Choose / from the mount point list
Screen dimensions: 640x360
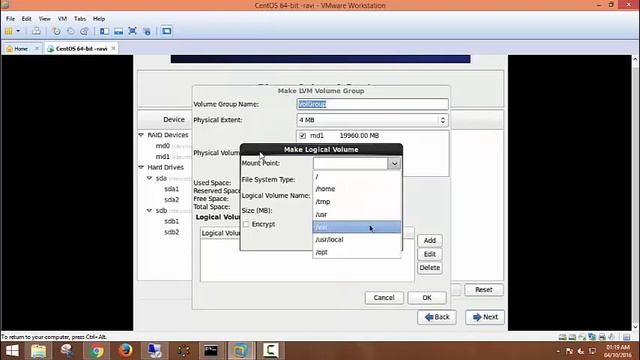pyautogui.click(x=357, y=176)
